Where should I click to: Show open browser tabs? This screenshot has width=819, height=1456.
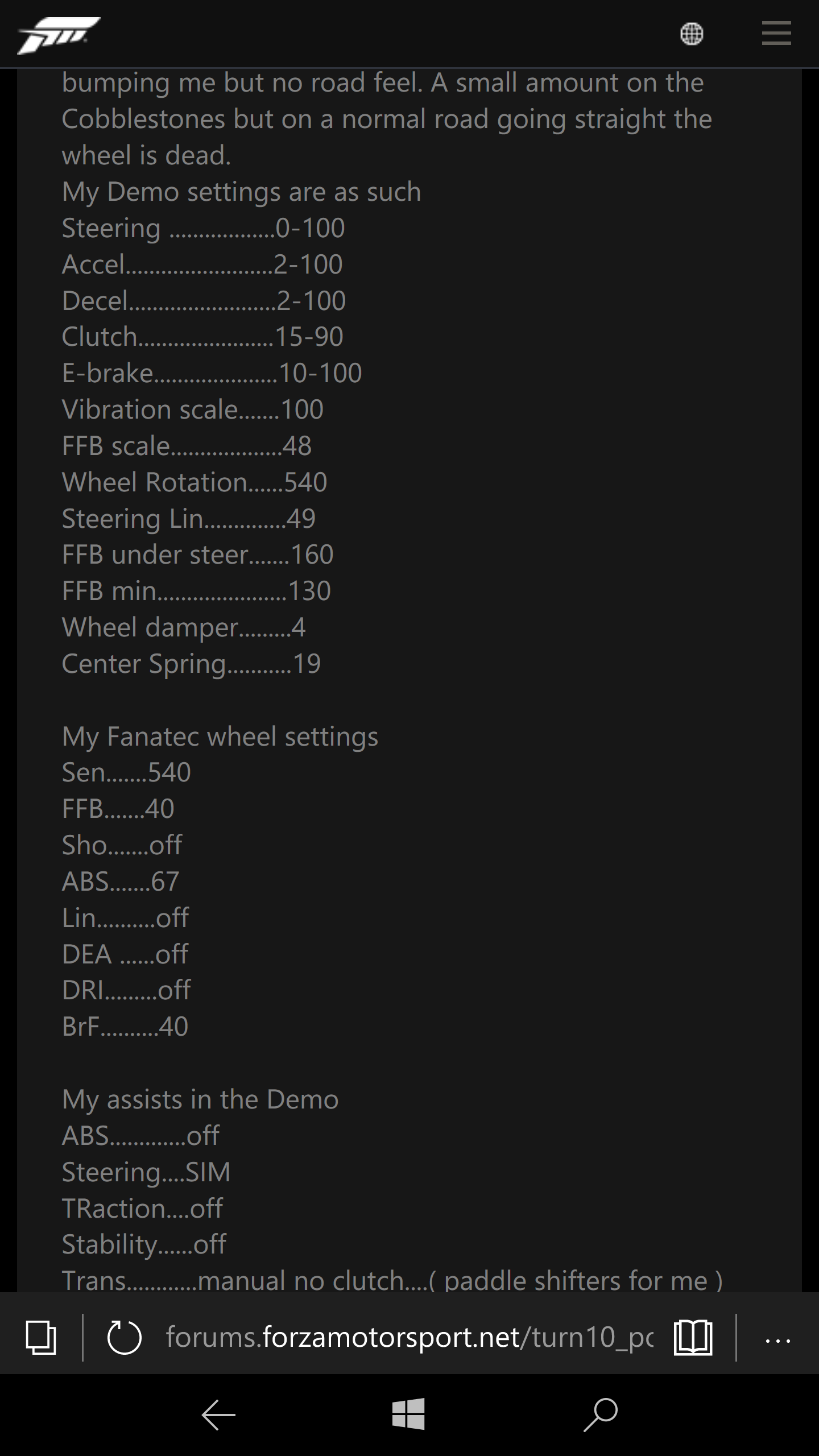[41, 1337]
